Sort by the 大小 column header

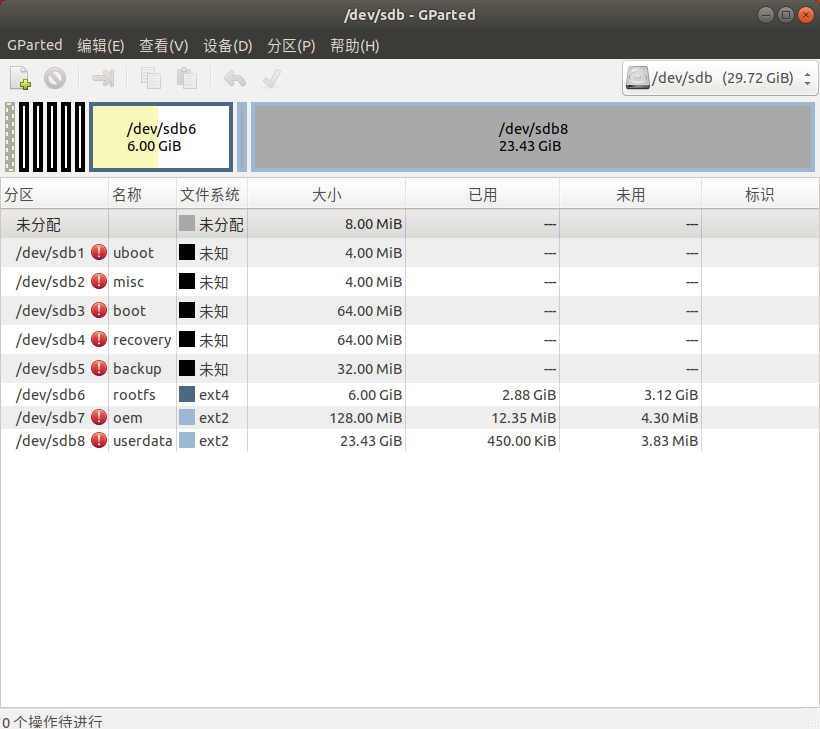pos(326,195)
